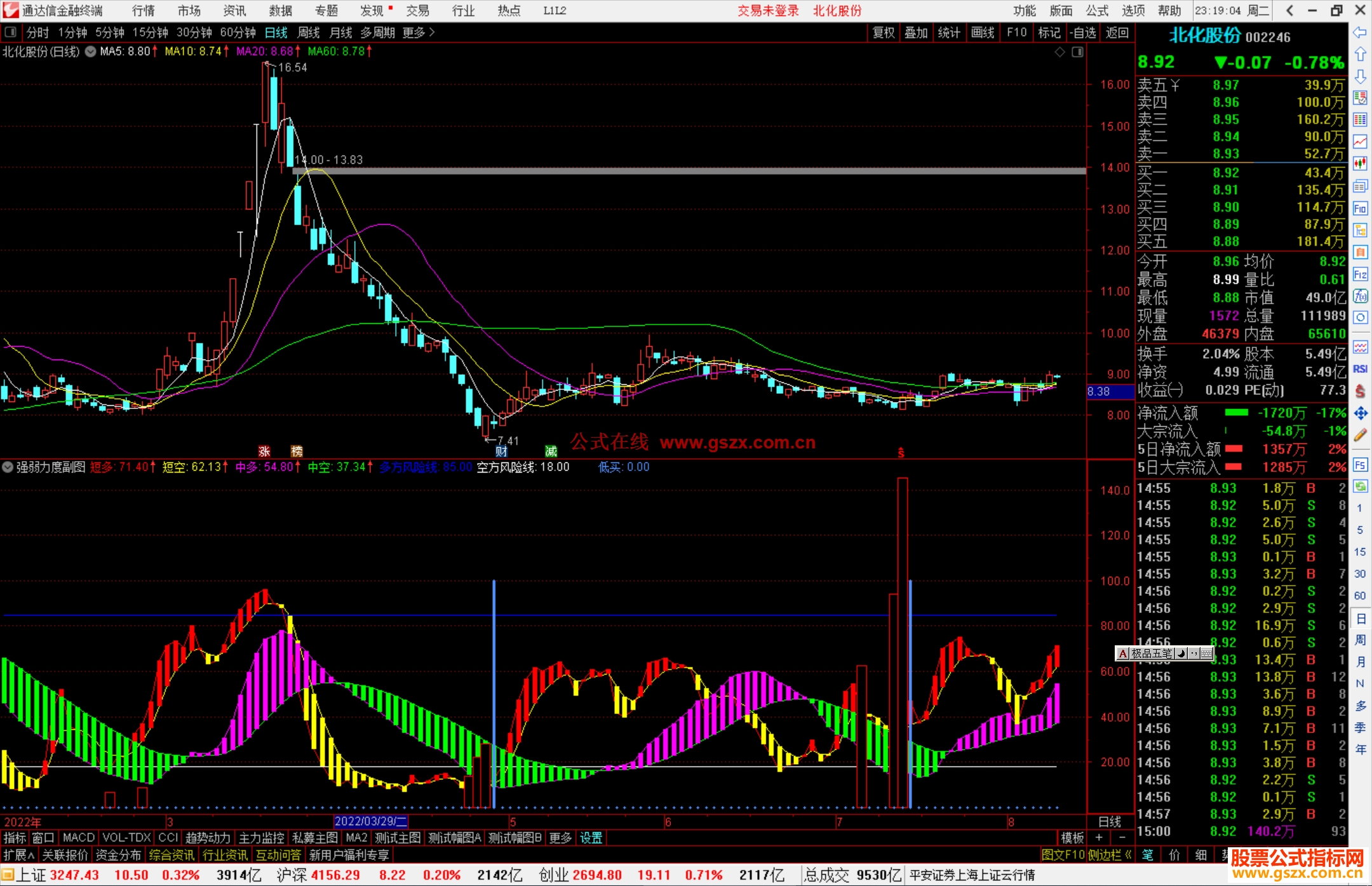Click the 画线 button
The width and height of the screenshot is (1372, 886).
pos(983,32)
